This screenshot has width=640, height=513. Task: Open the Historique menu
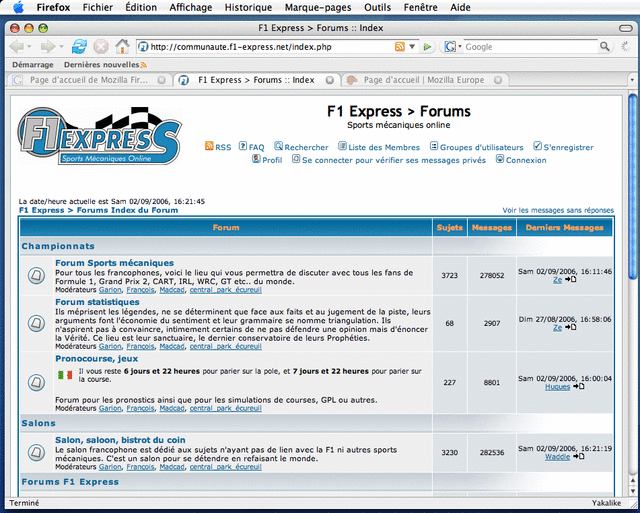(248, 7)
